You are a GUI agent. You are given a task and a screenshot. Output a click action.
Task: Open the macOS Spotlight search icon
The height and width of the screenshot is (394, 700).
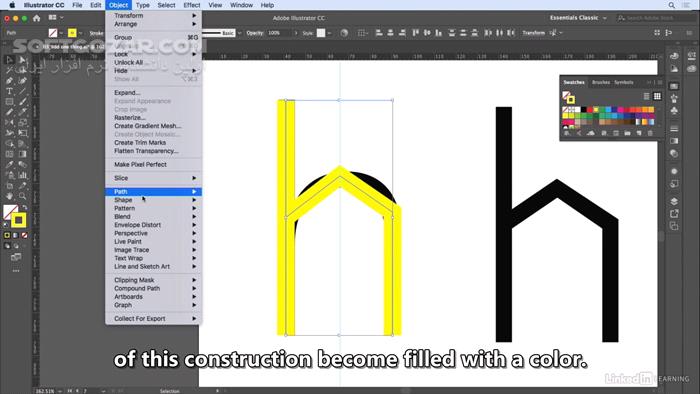tap(671, 5)
